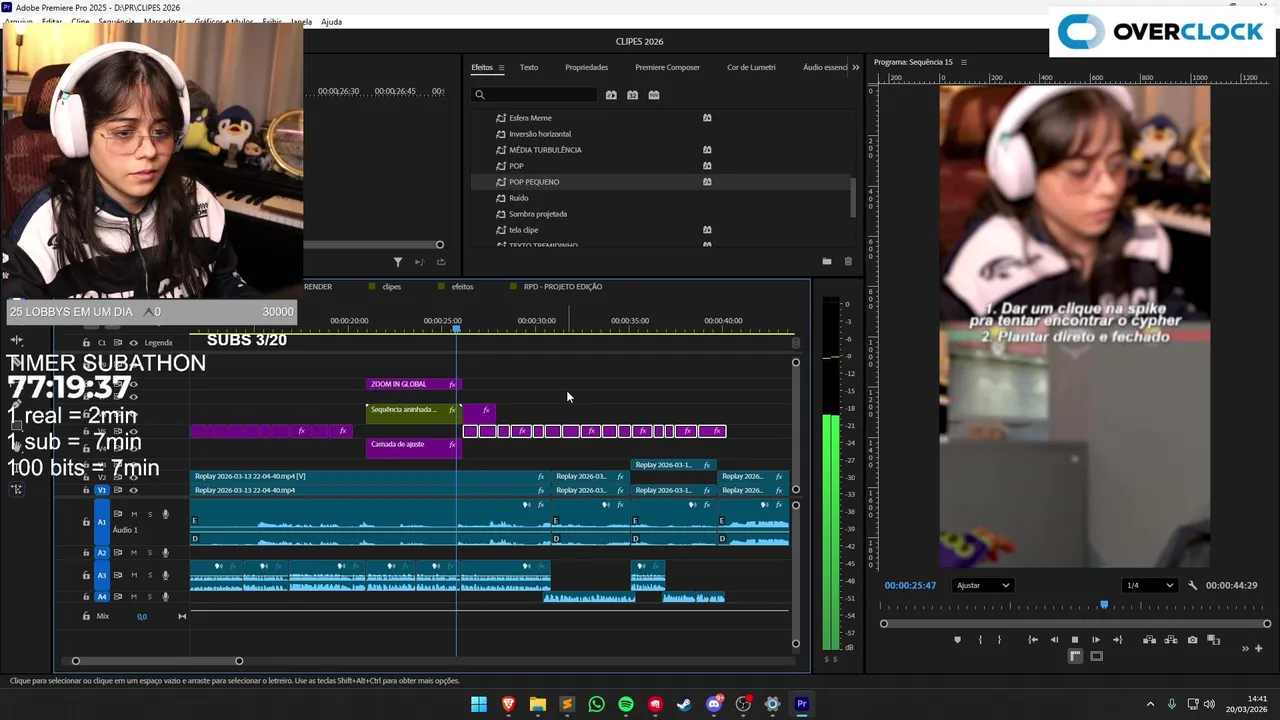1280x720 pixels.
Task: Click the V1 track target button
Action: [x=101, y=490]
